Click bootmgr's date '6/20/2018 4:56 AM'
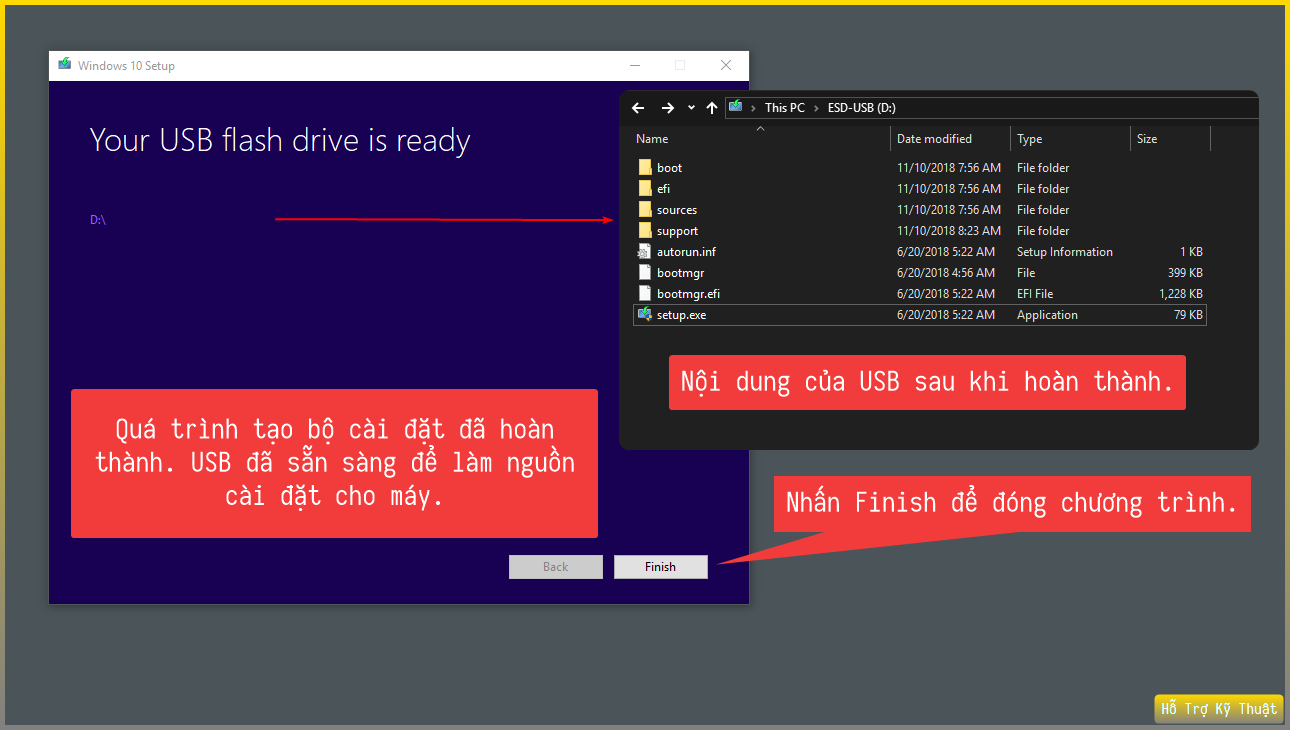This screenshot has width=1290, height=730. (946, 273)
